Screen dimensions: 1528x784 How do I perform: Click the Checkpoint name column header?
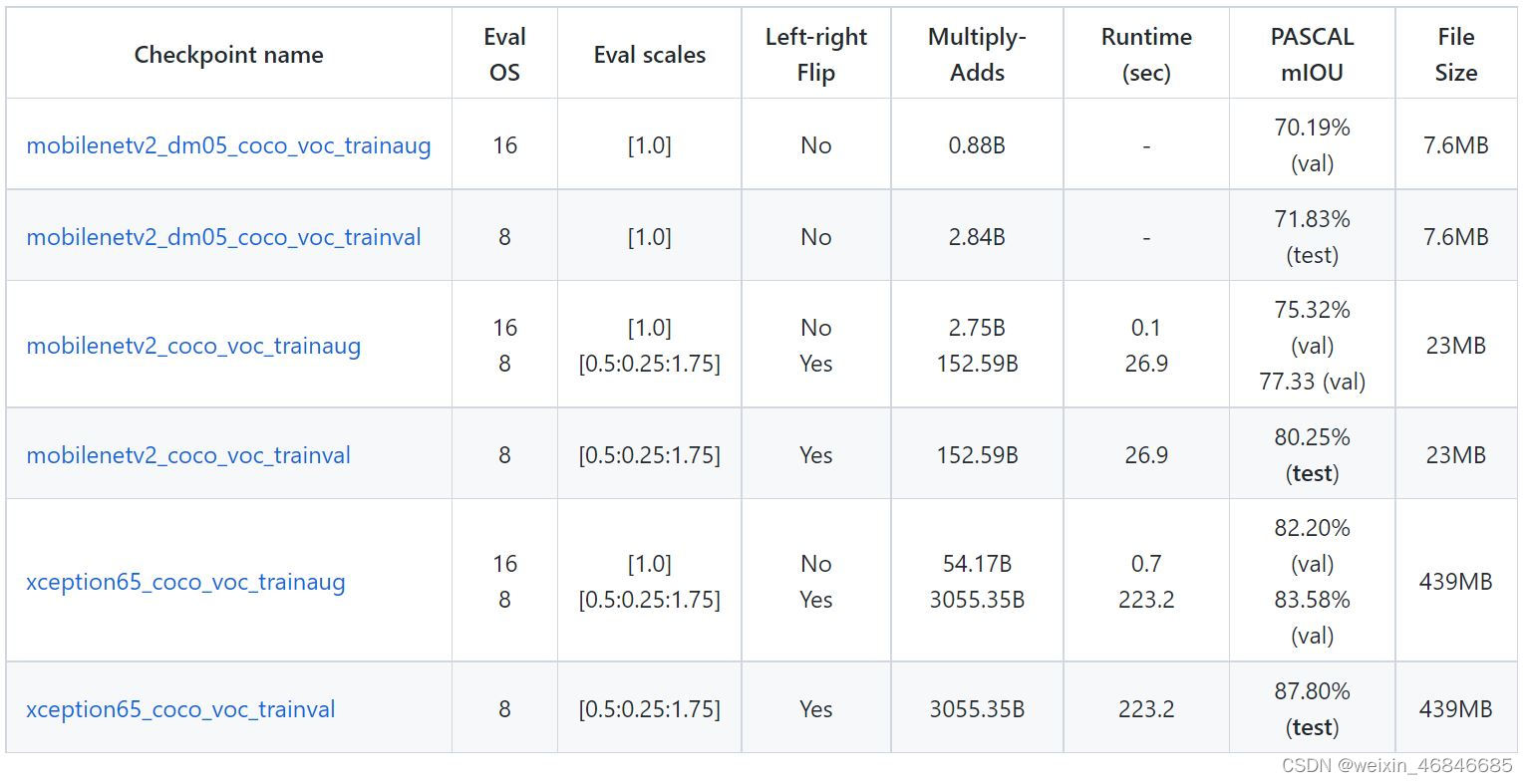point(228,55)
